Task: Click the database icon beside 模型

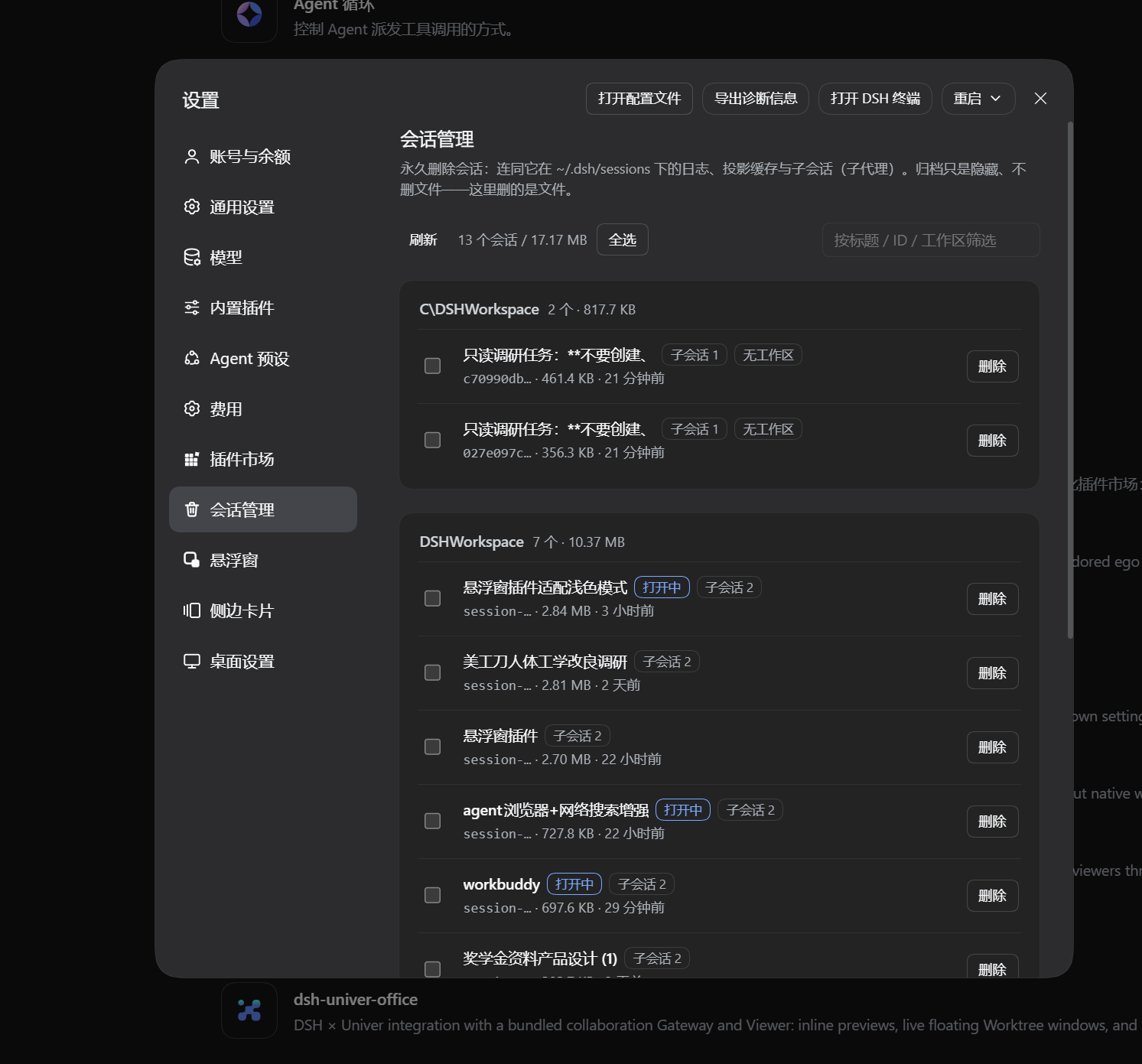Action: [192, 258]
